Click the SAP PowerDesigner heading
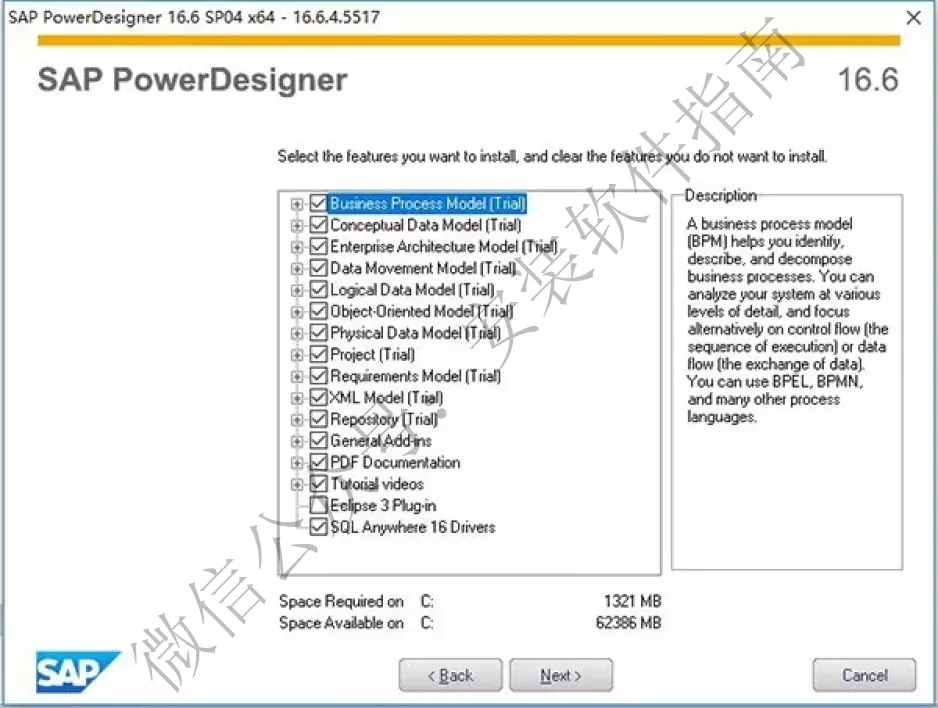 click(x=193, y=80)
